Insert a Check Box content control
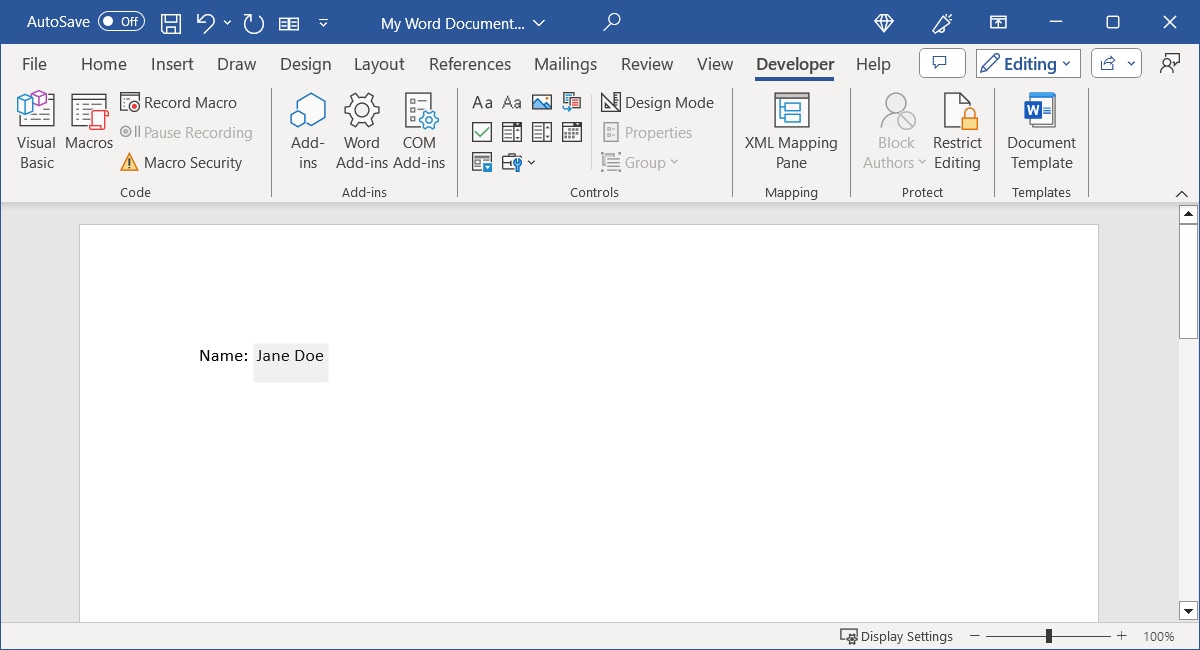1200x650 pixels. (483, 132)
